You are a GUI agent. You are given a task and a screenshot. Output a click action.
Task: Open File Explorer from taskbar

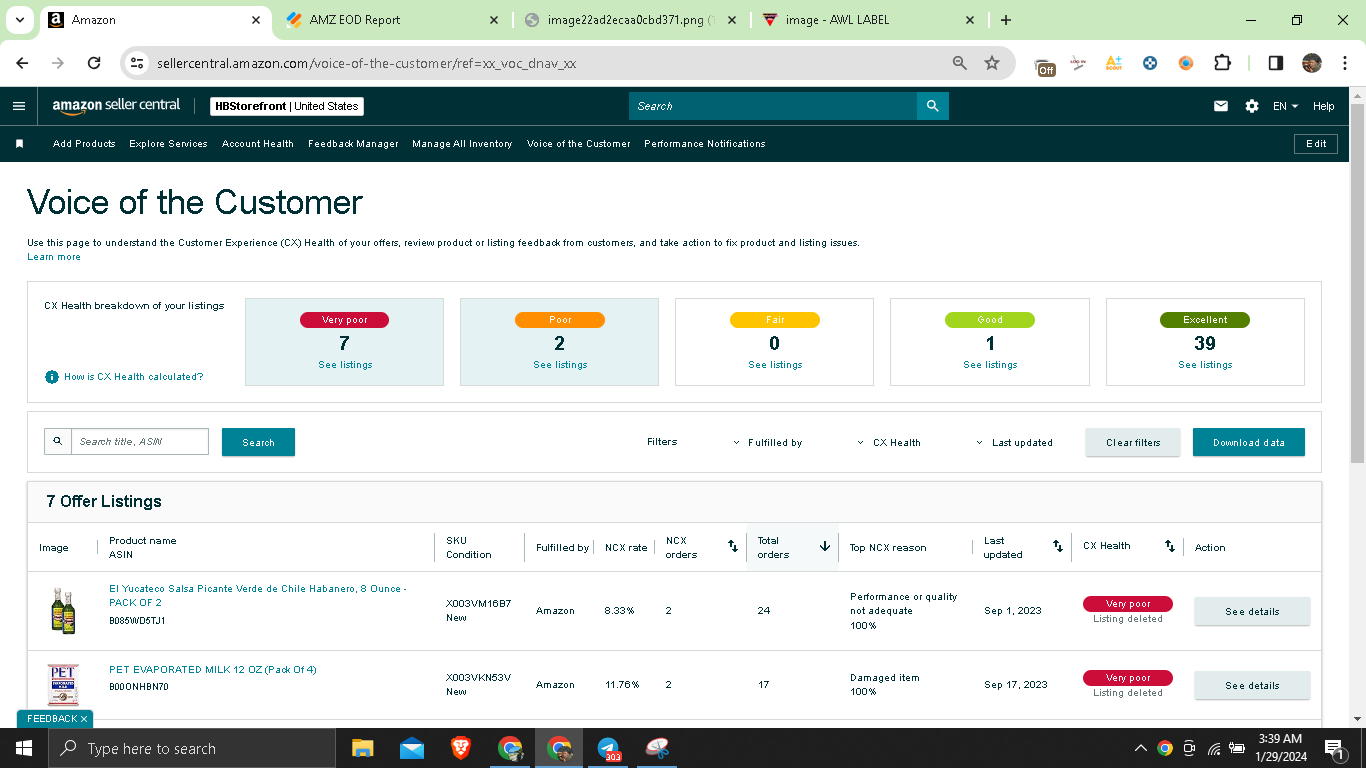[x=362, y=748]
